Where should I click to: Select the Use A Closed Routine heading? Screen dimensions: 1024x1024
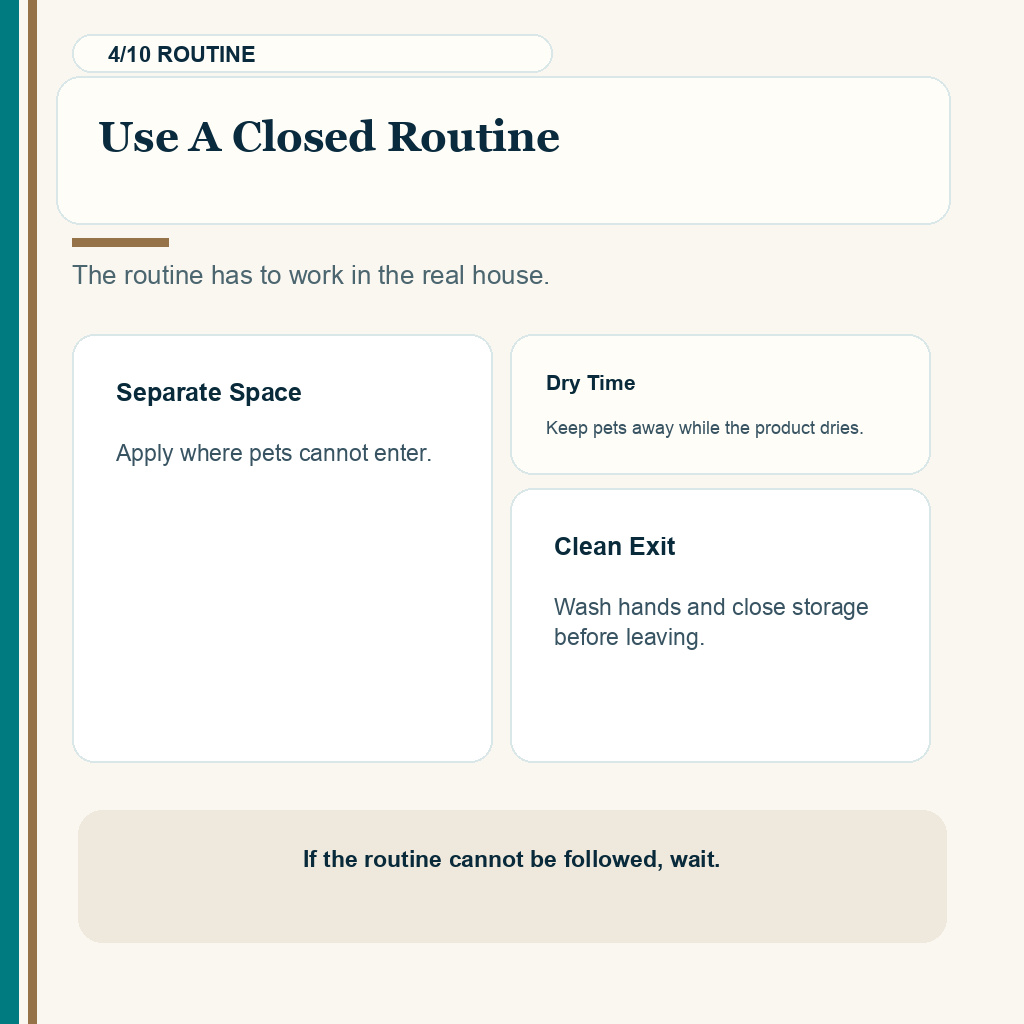[x=329, y=136]
